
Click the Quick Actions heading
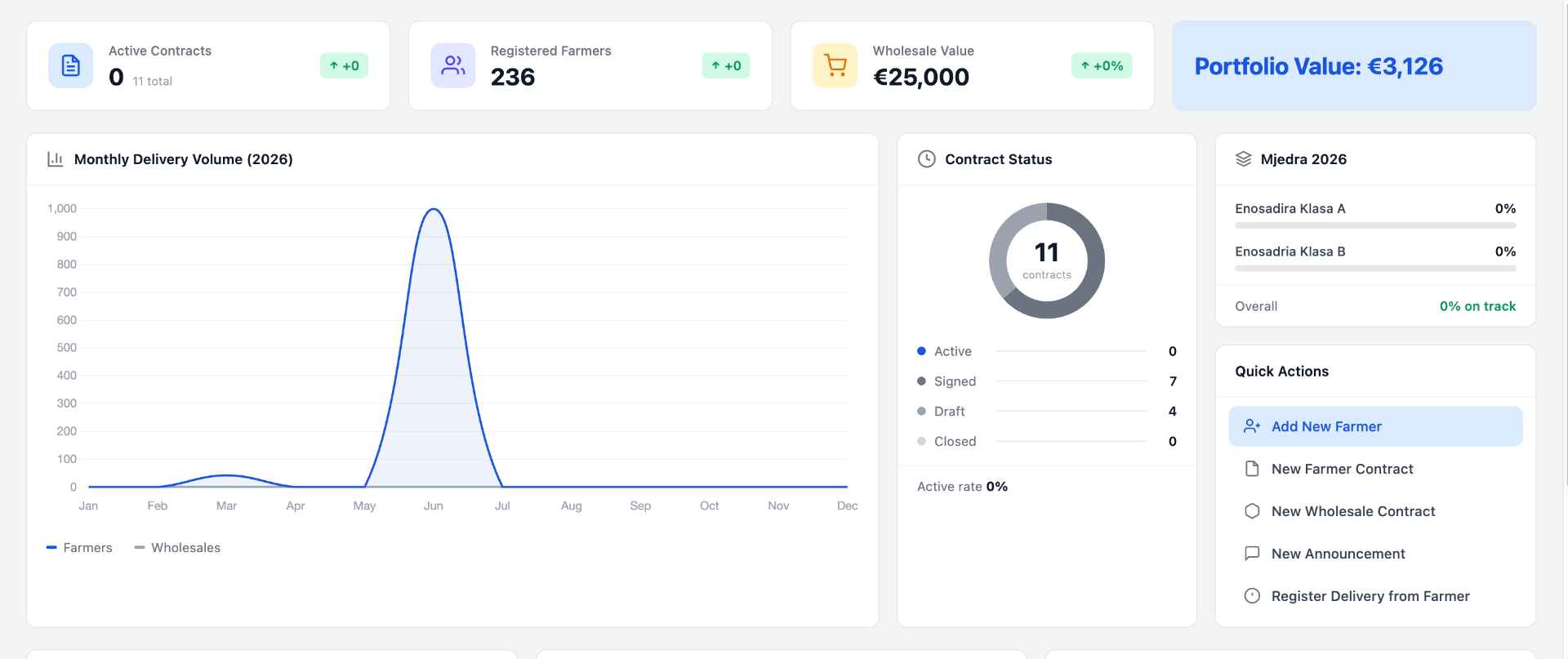click(1281, 372)
